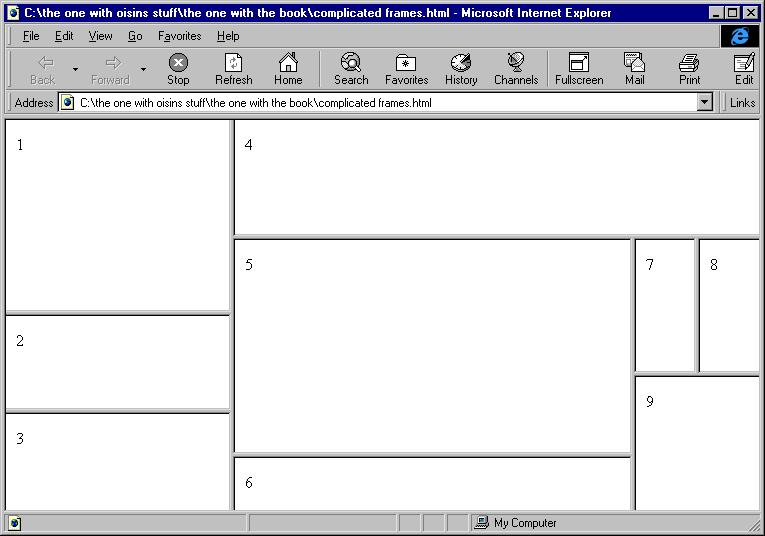765x536 pixels.
Task: Open the Favorites menu in the menu bar
Action: [x=180, y=36]
